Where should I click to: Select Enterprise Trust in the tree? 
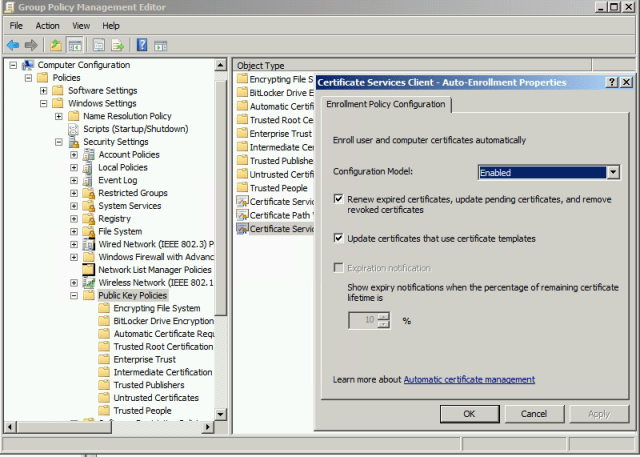(144, 359)
